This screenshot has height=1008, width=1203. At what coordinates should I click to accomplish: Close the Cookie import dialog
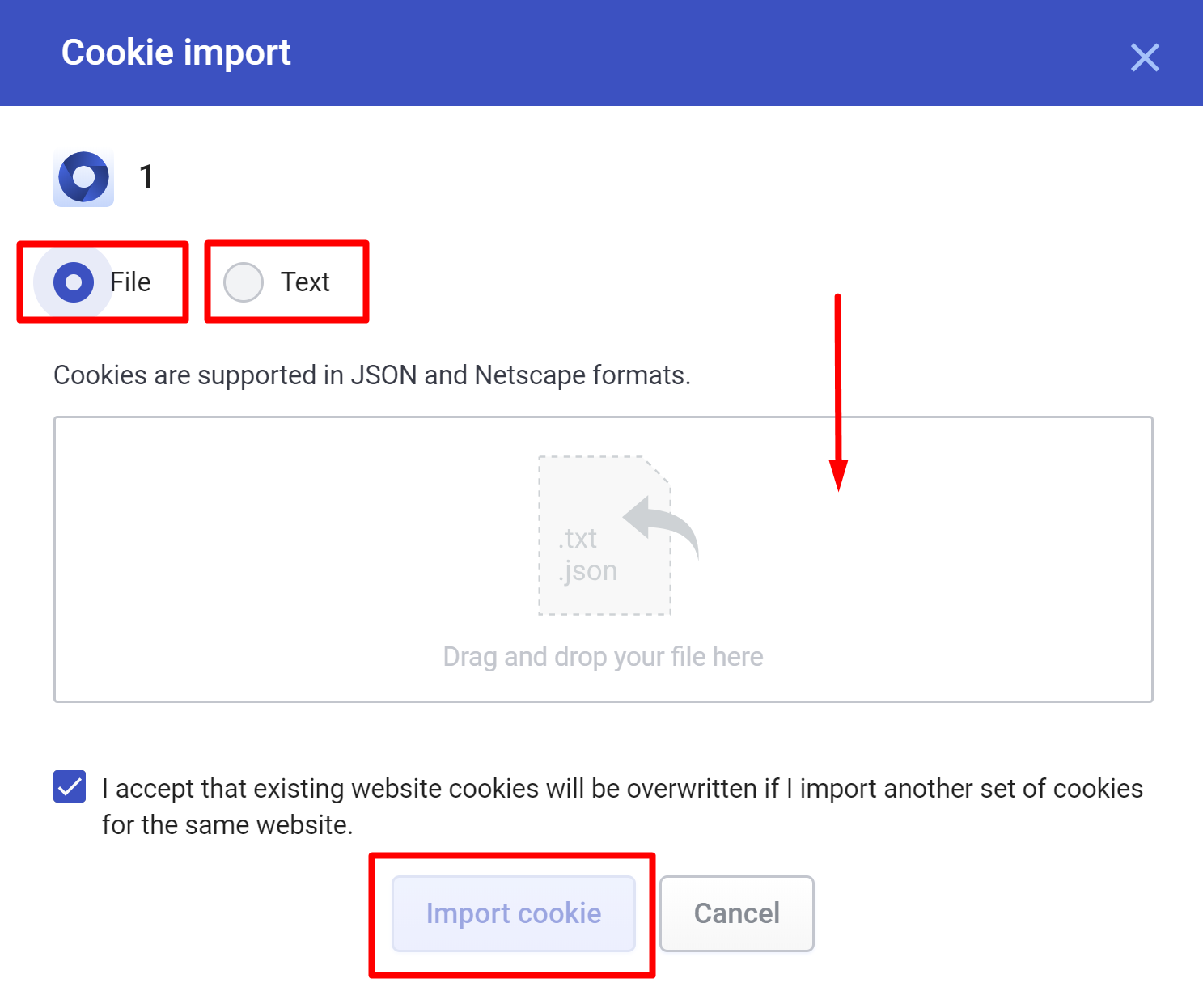pyautogui.click(x=1145, y=57)
